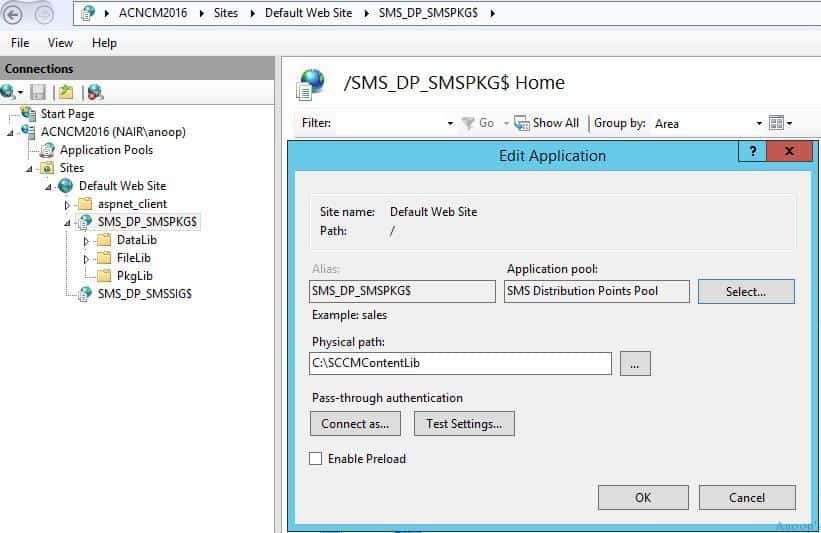The height and width of the screenshot is (533, 821).
Task: Click the Save disk icon in Connections
Action: click(38, 93)
